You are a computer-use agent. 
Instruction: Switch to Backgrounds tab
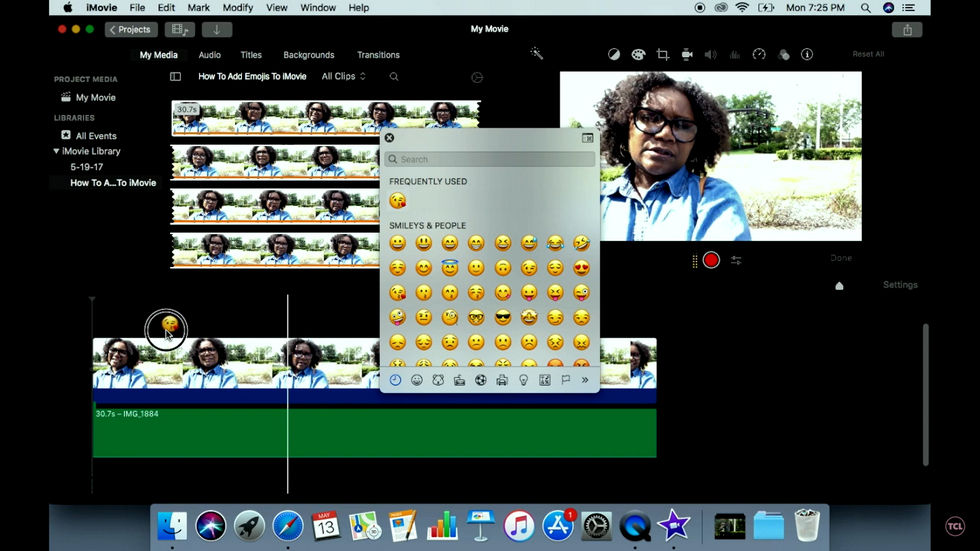point(309,55)
